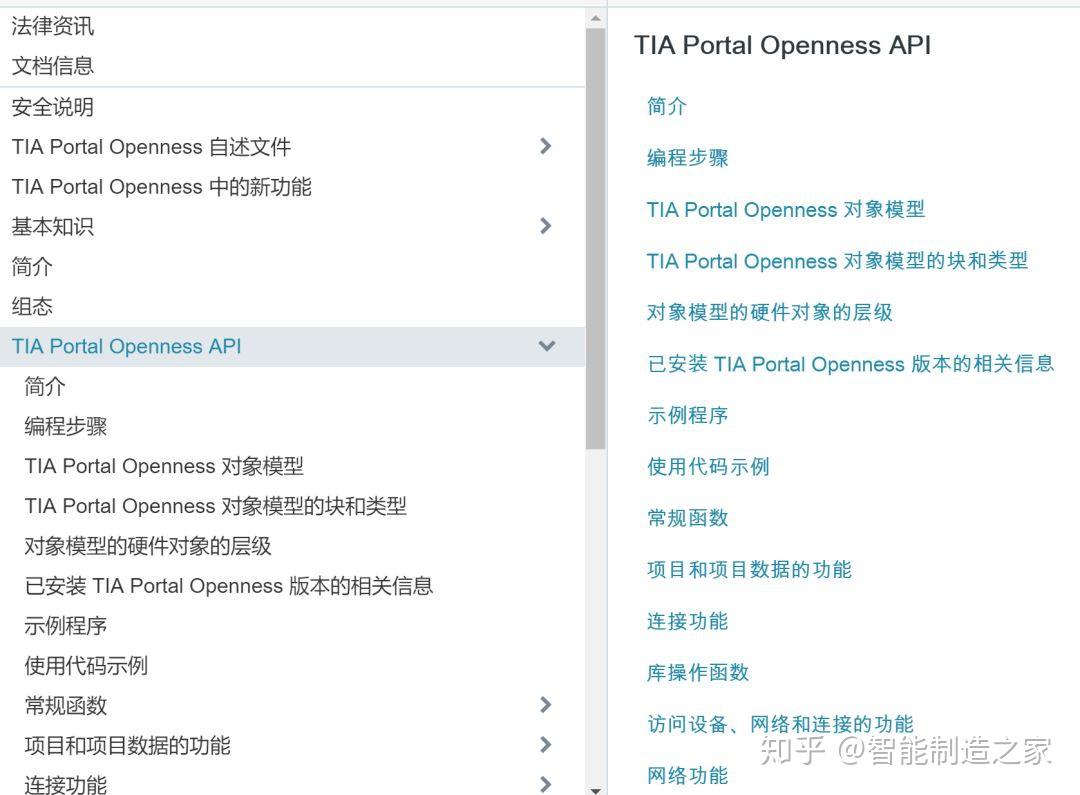The width and height of the screenshot is (1080, 795).
Task: Open the 示例程序 link
Action: click(688, 415)
